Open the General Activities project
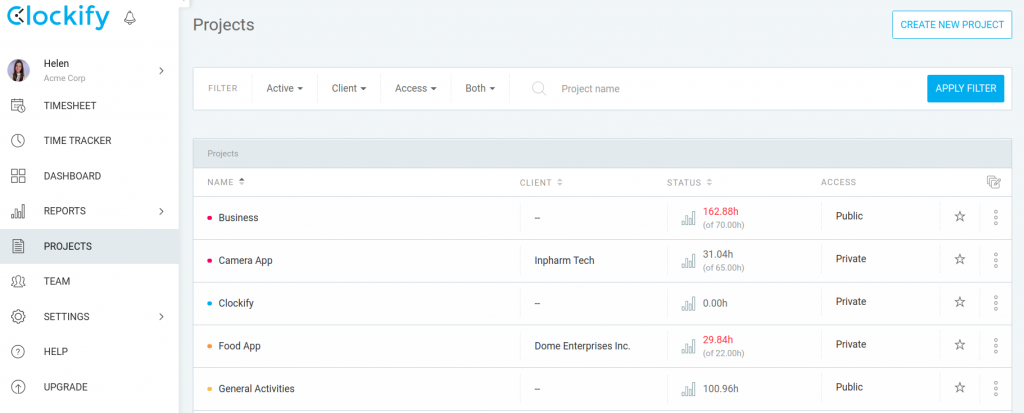Screen dimensions: 1024x413 click(x=257, y=388)
